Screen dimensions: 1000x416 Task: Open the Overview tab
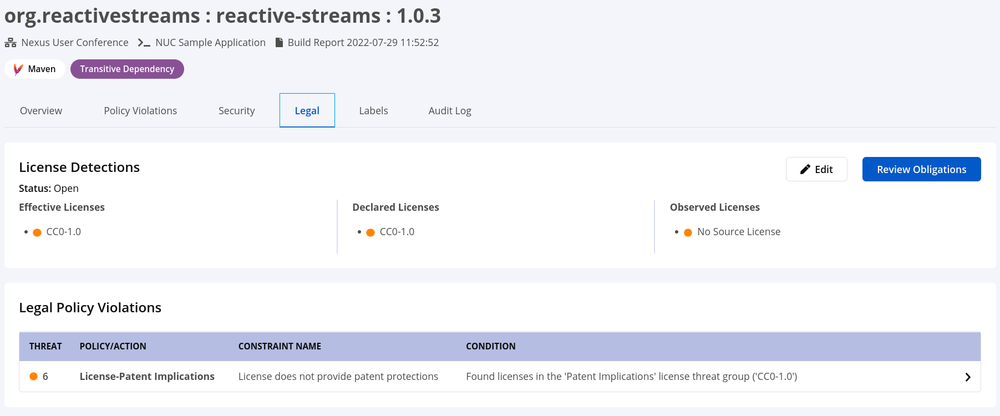41,111
